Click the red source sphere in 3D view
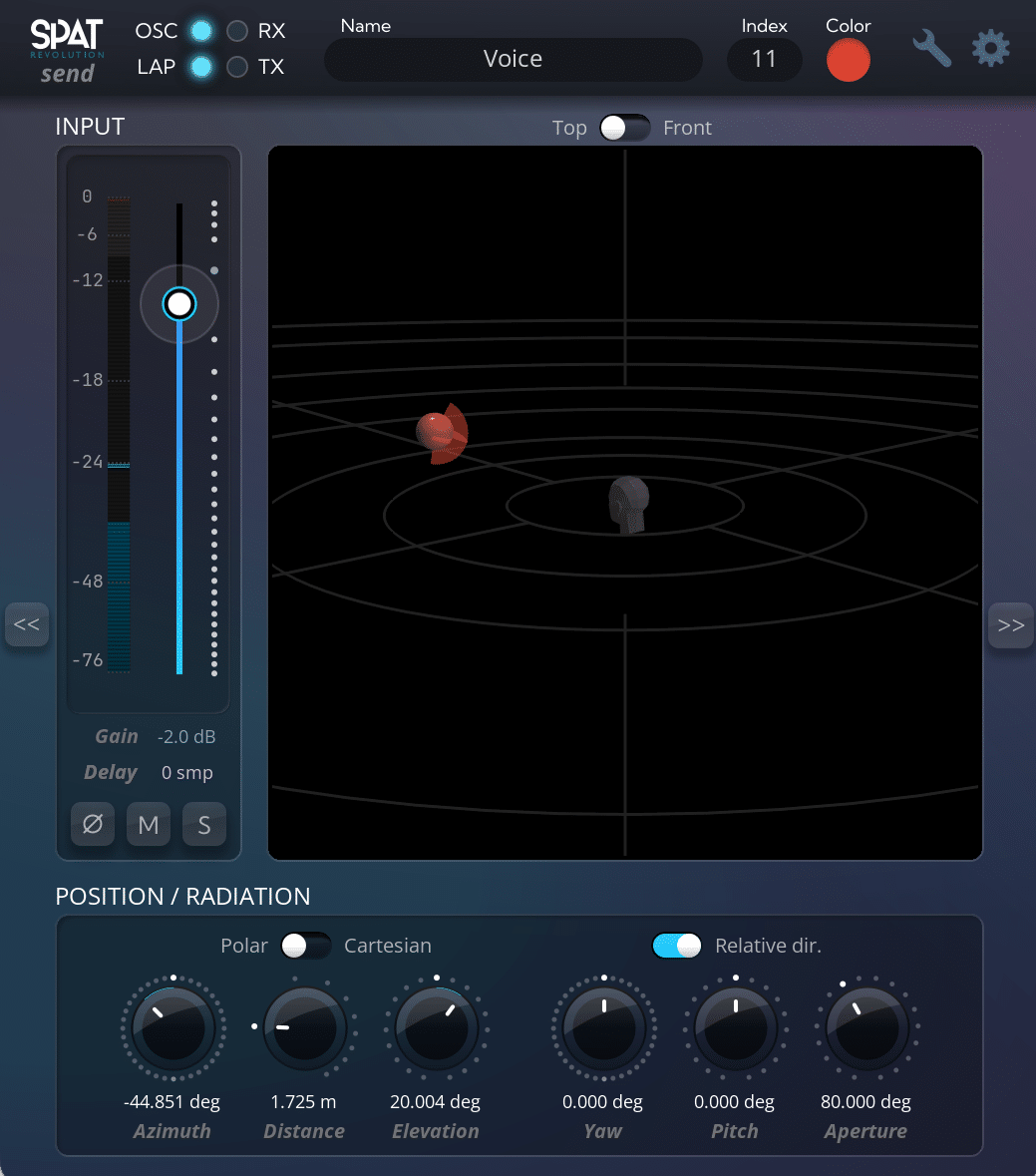This screenshot has width=1036, height=1176. (436, 431)
